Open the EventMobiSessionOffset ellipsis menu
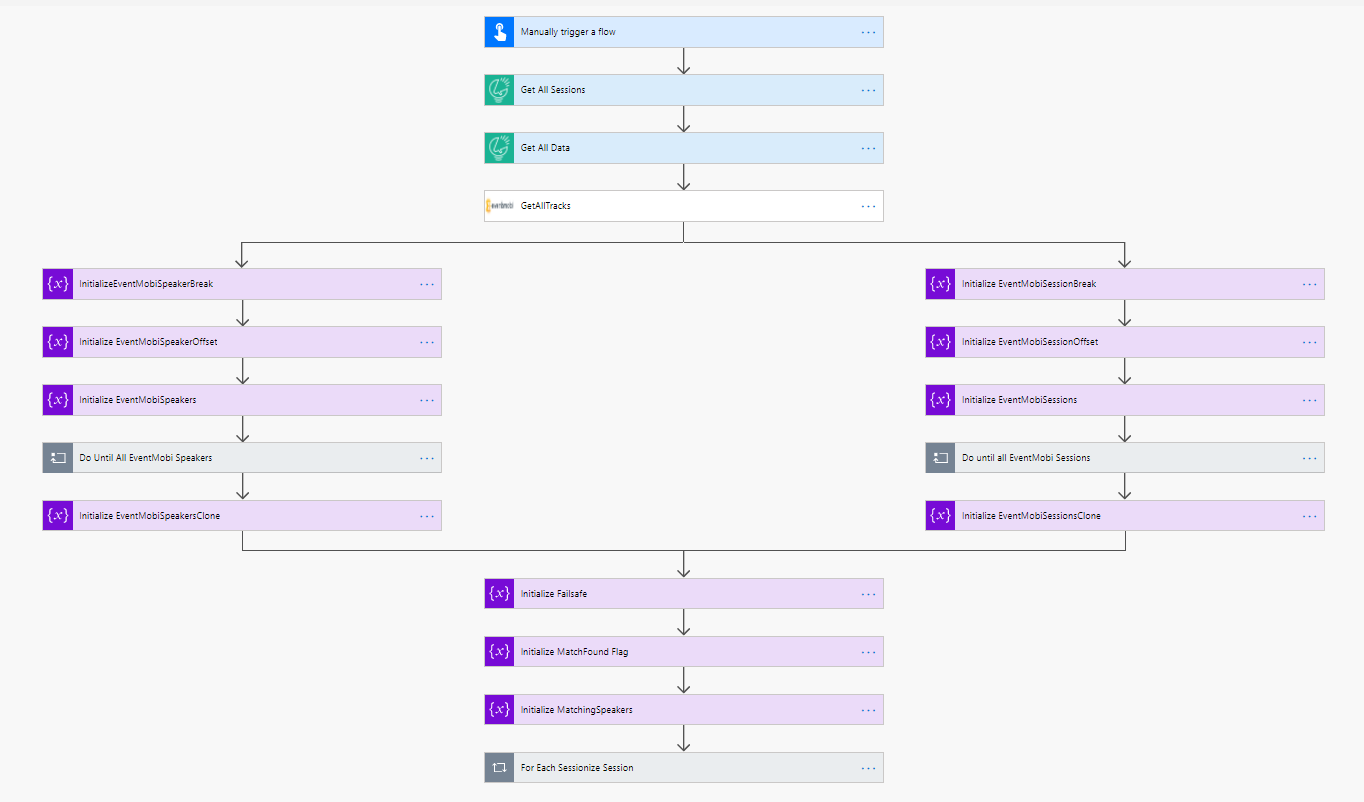 (x=1310, y=342)
